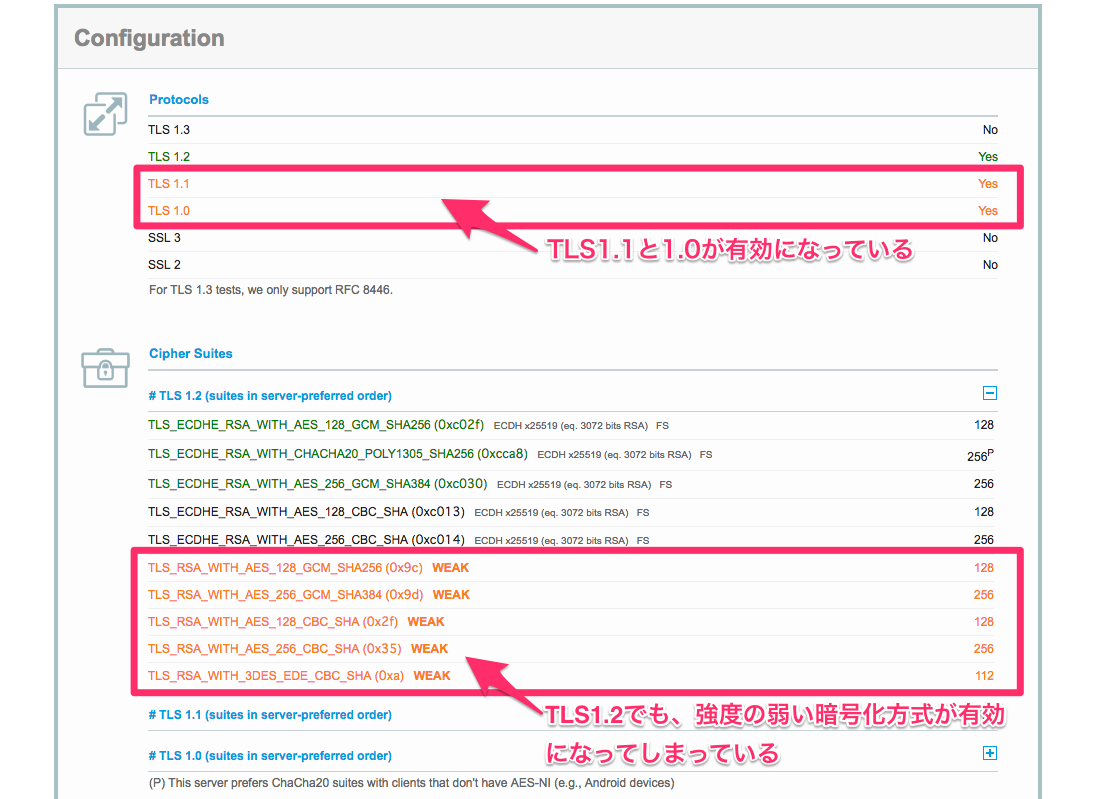Click TLS_ECDHE_RSA_WITH_AES_256_GCM_SHA384 cipher suite
Screen dimensions: 1095x799
(317, 484)
